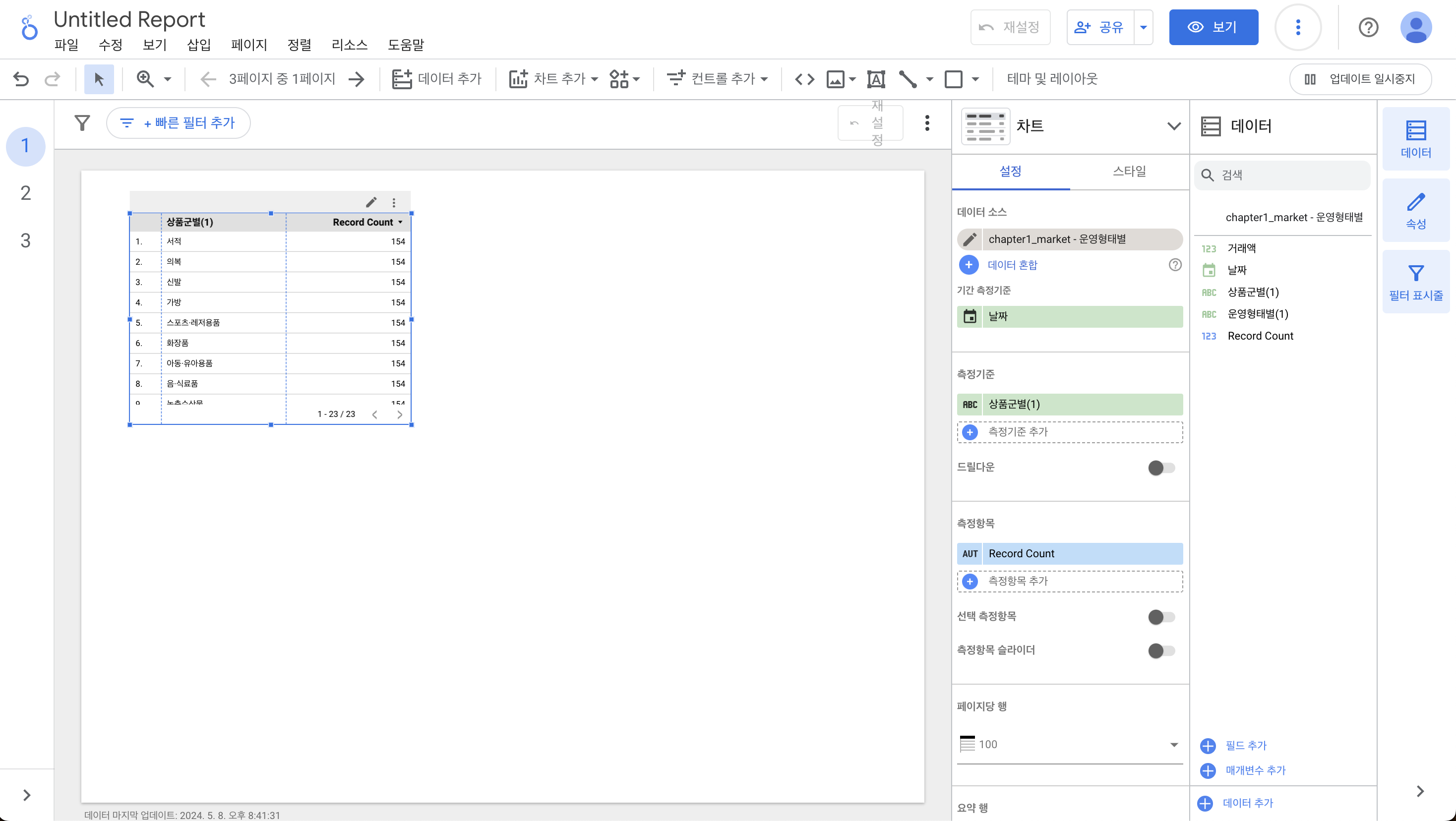The width and height of the screenshot is (1456, 821).
Task: Turn on 측정항목 슬라이더 toggle
Action: point(1161,651)
